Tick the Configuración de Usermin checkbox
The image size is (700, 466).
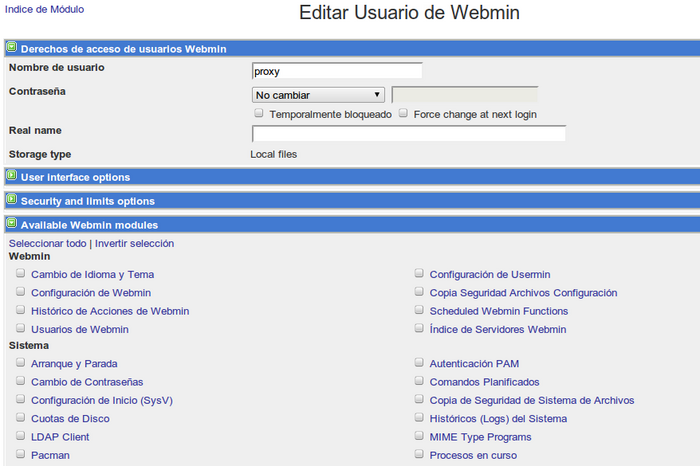tap(419, 273)
